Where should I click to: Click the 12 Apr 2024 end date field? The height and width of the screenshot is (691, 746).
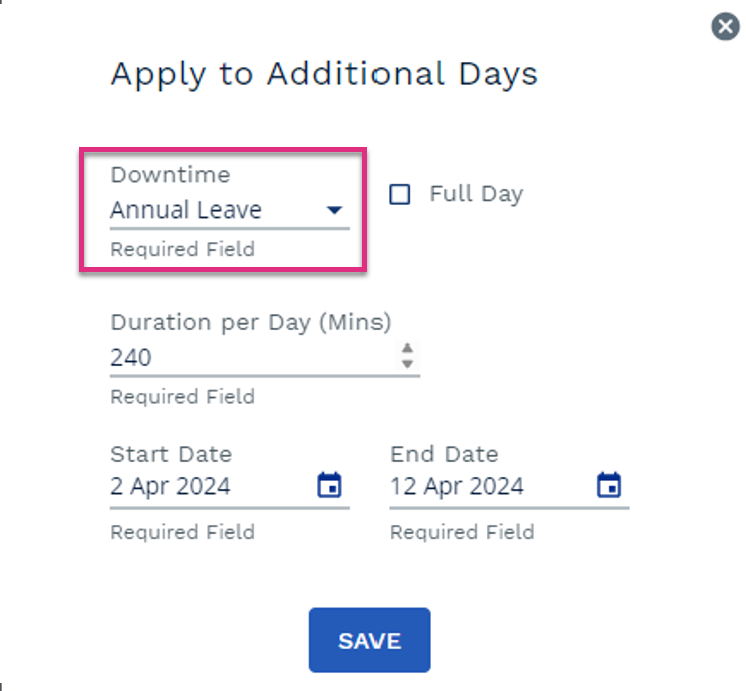coord(492,486)
